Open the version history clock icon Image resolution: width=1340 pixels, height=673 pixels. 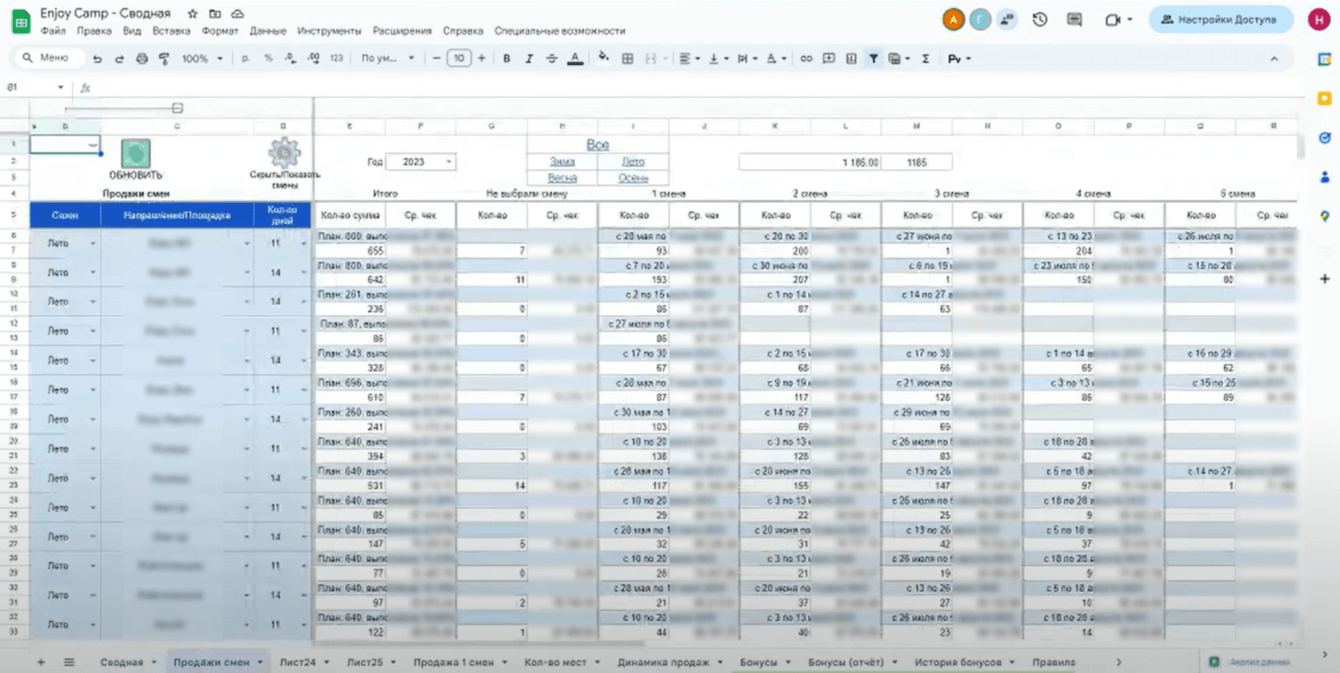pyautogui.click(x=1040, y=19)
